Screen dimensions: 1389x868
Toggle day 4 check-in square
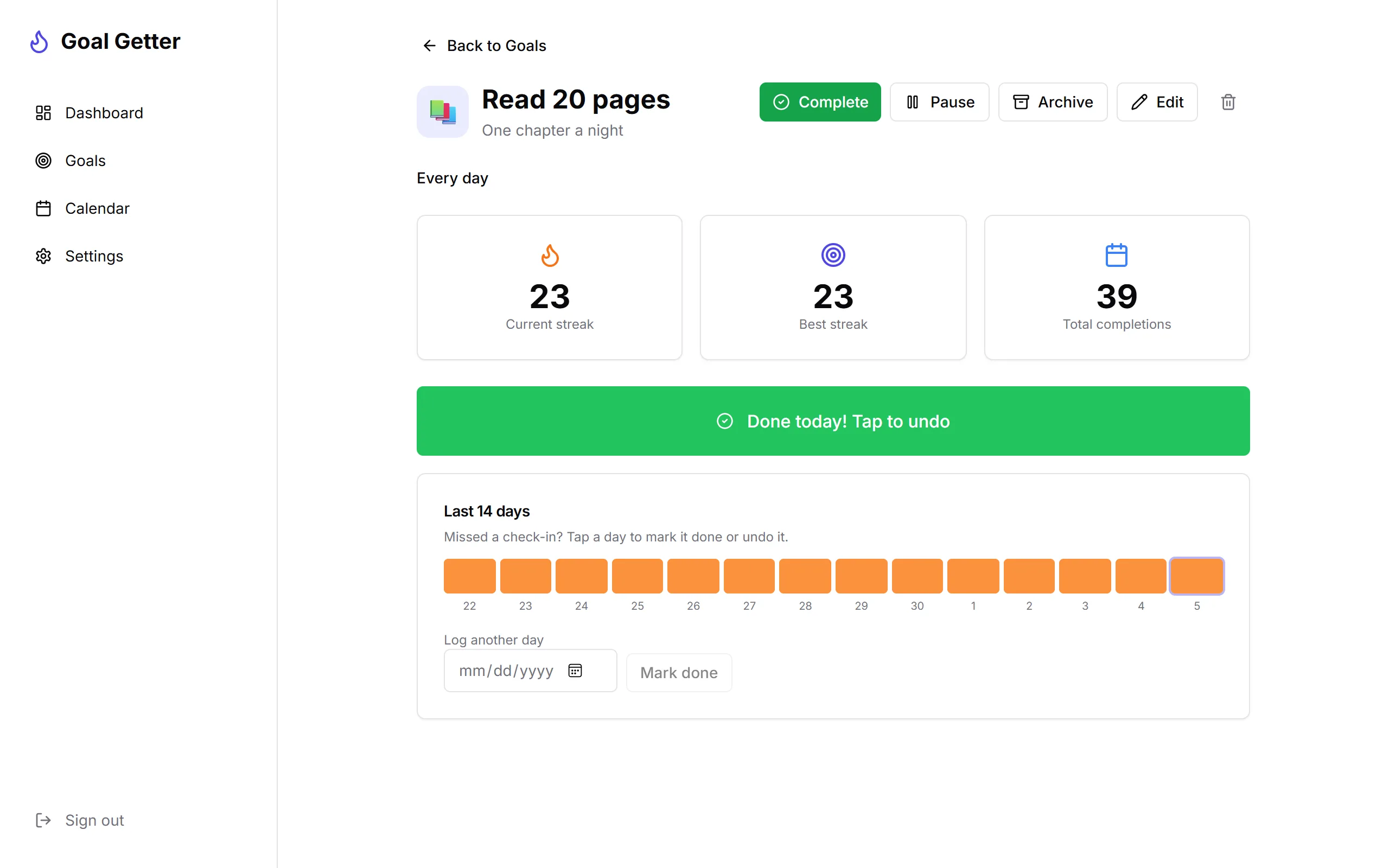pyautogui.click(x=1141, y=576)
